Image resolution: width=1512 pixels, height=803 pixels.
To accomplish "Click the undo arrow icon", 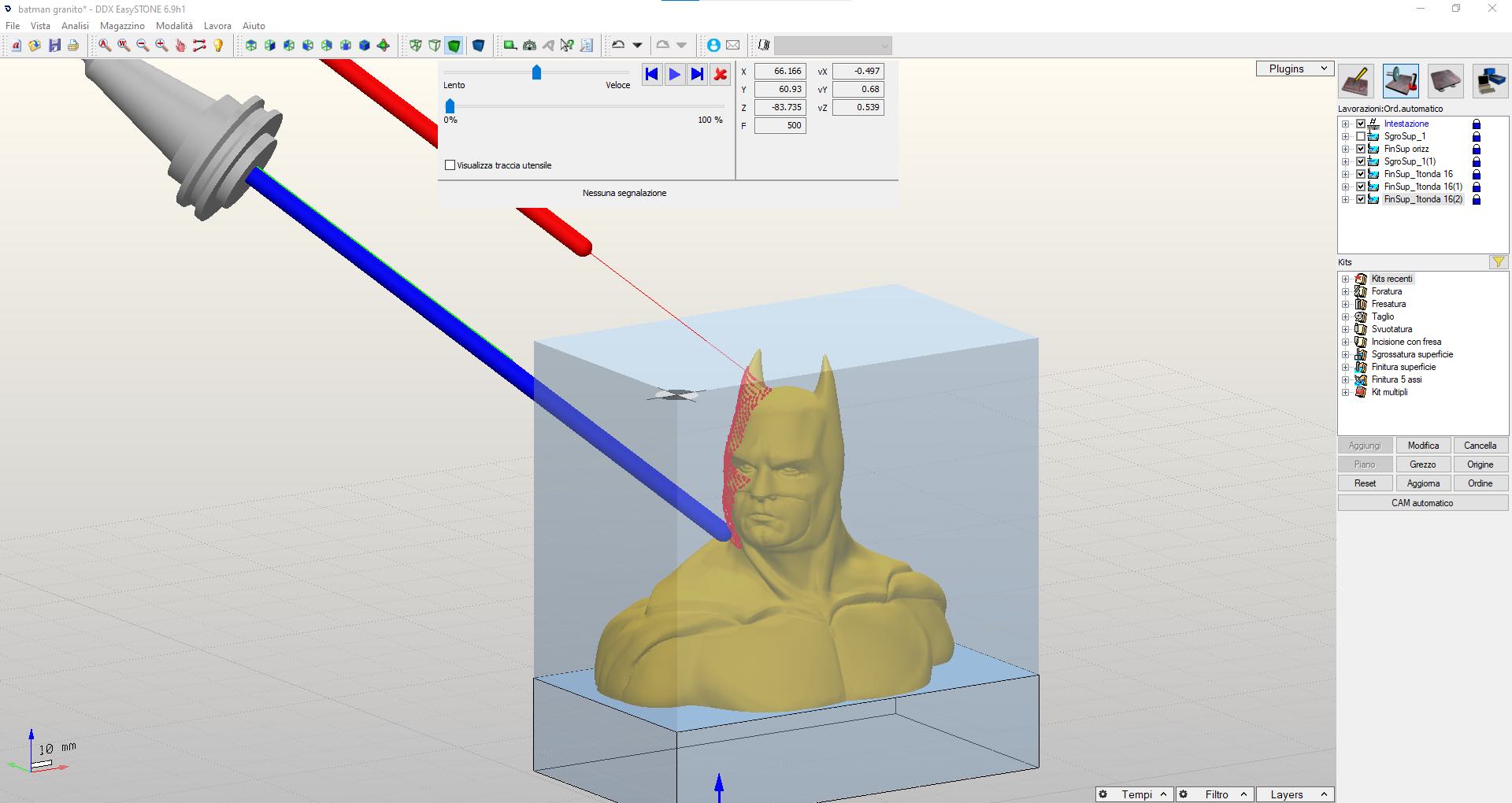I will click(618, 45).
